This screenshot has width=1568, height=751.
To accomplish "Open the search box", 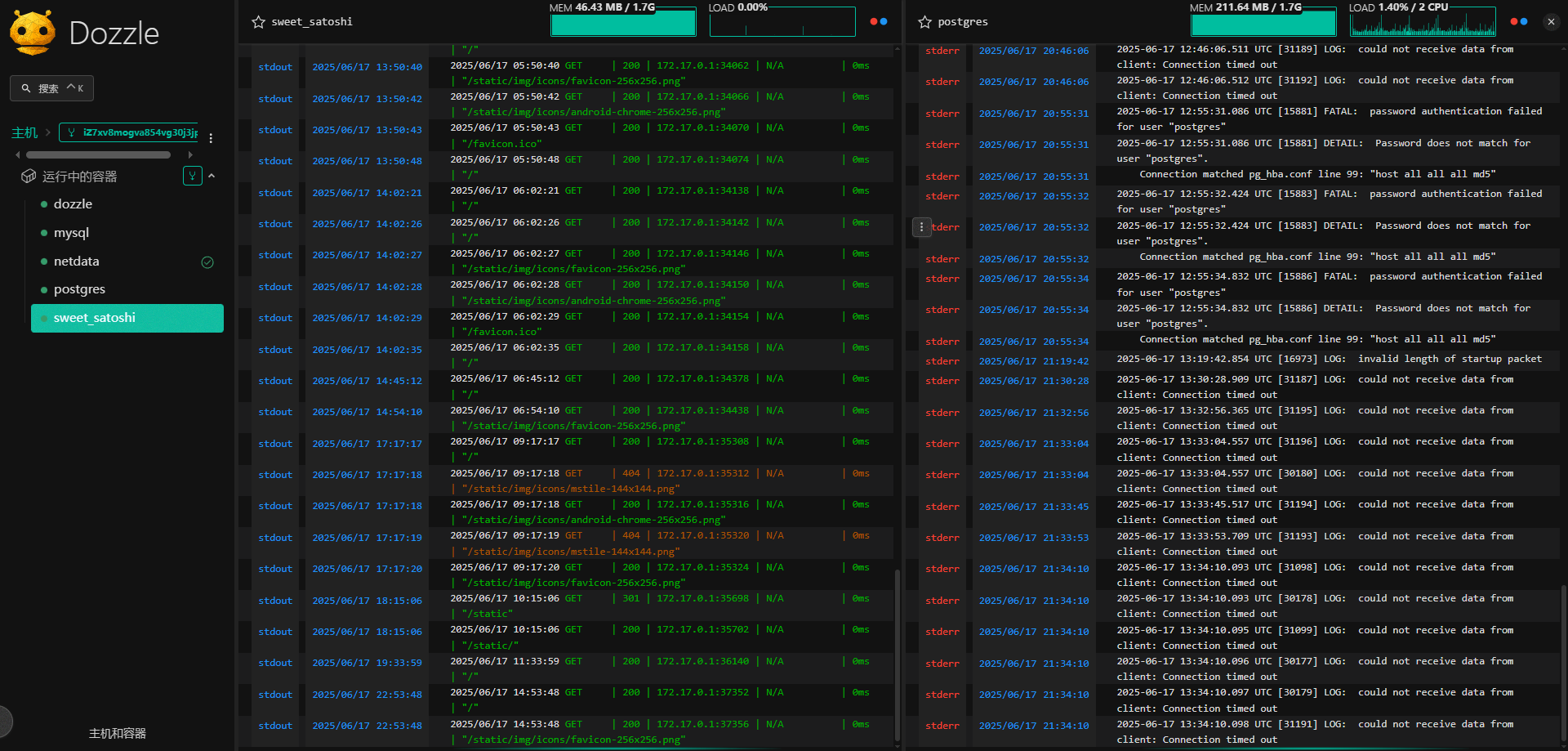I will click(51, 88).
